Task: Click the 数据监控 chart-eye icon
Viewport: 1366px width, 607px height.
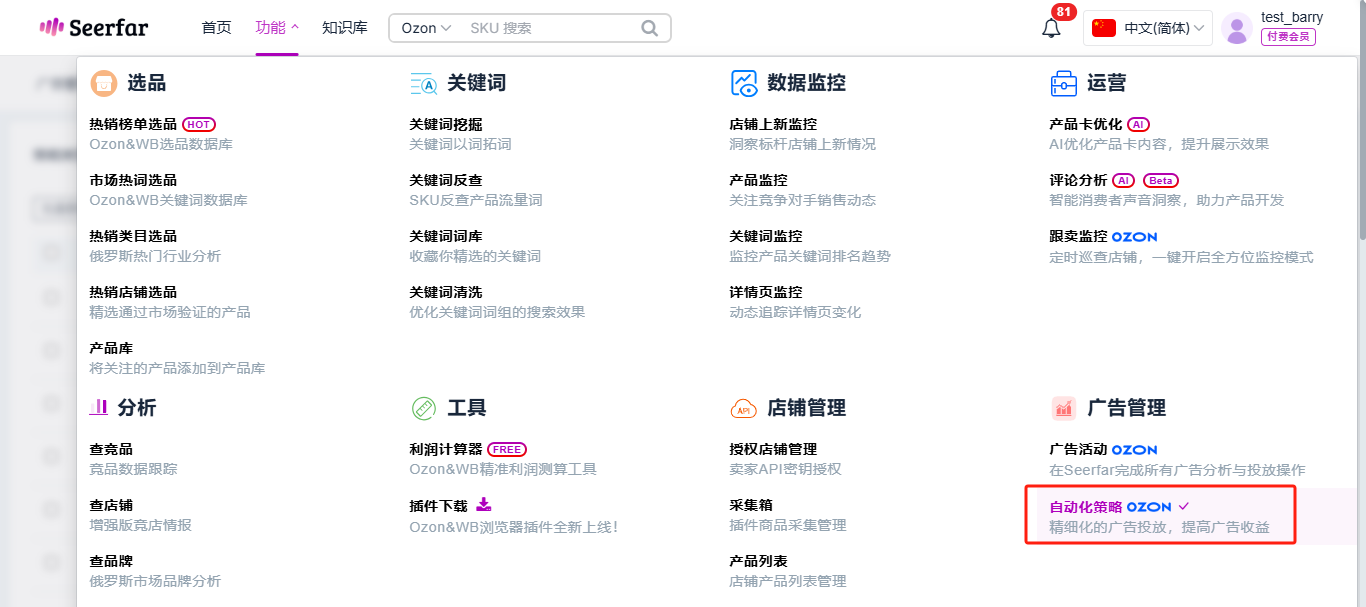Action: [x=744, y=83]
